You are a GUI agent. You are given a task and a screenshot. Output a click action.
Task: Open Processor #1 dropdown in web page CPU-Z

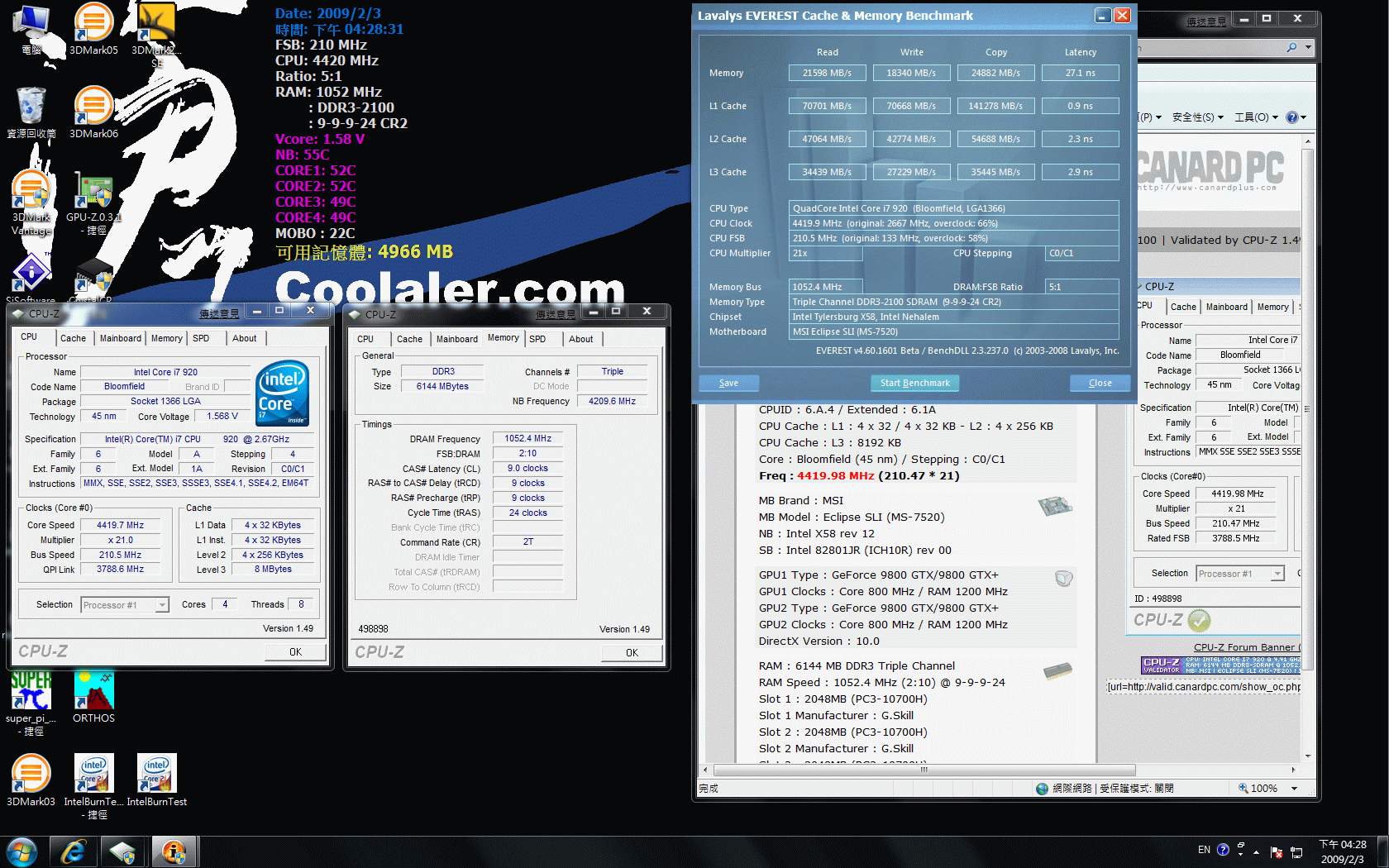click(1277, 574)
